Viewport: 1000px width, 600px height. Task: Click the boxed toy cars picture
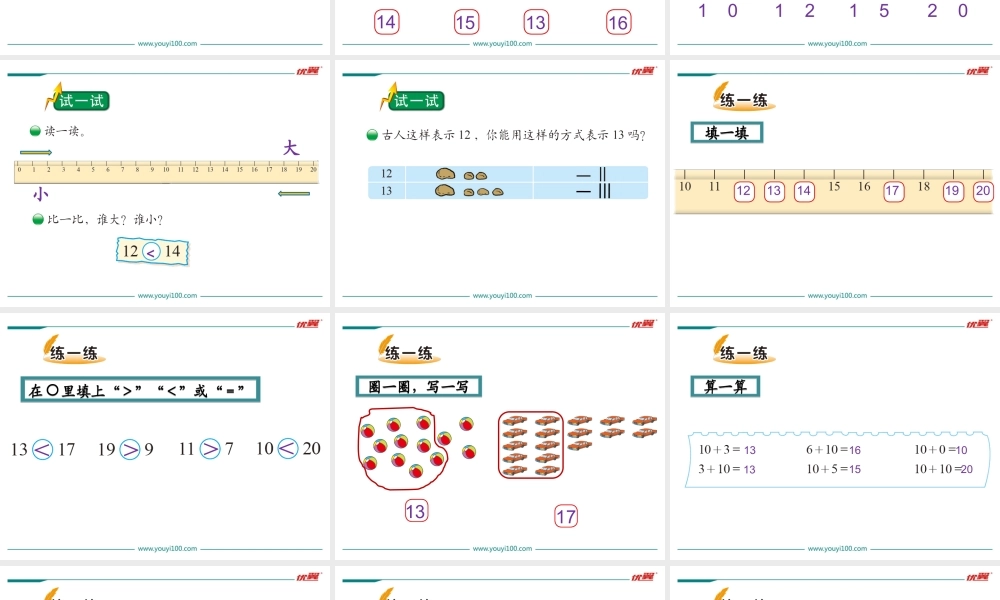point(531,445)
